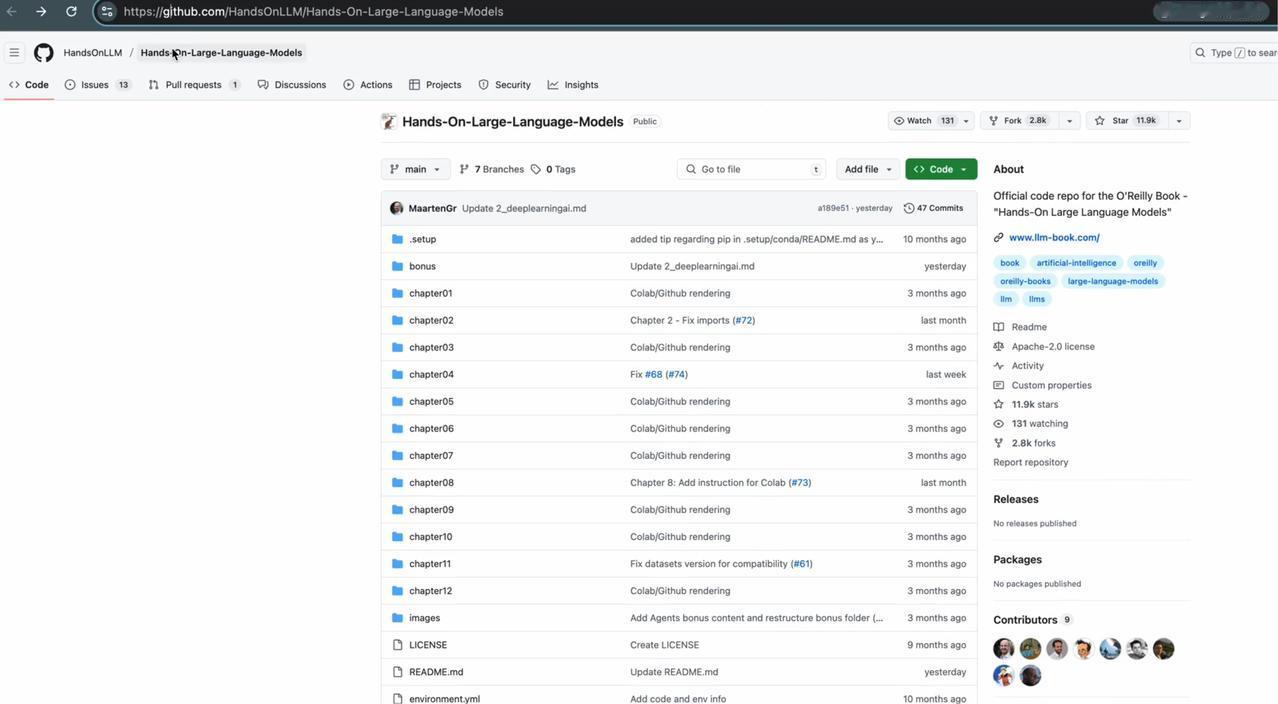Click the header search box
This screenshot has width=1278, height=704.
click(1233, 53)
